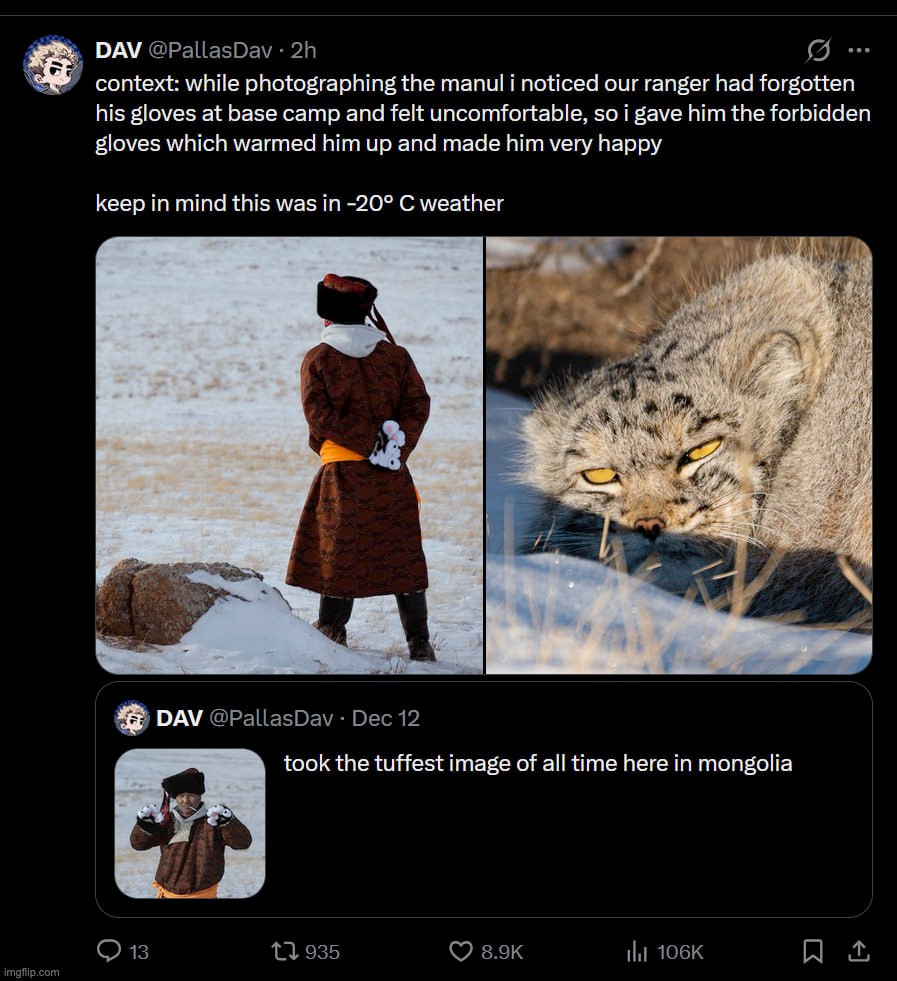
Task: Open the reply comment icon
Action: click(x=109, y=951)
